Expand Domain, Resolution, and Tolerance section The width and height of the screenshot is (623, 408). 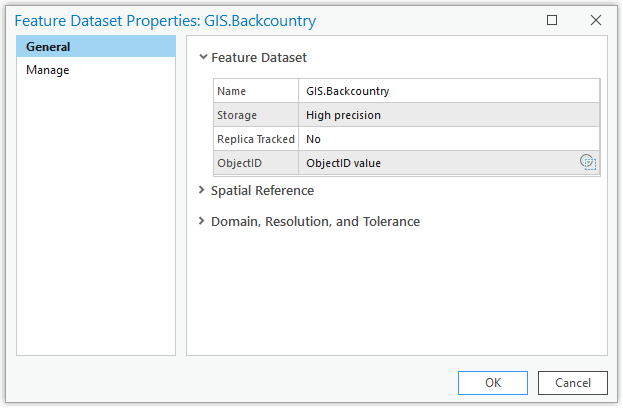pyautogui.click(x=203, y=221)
